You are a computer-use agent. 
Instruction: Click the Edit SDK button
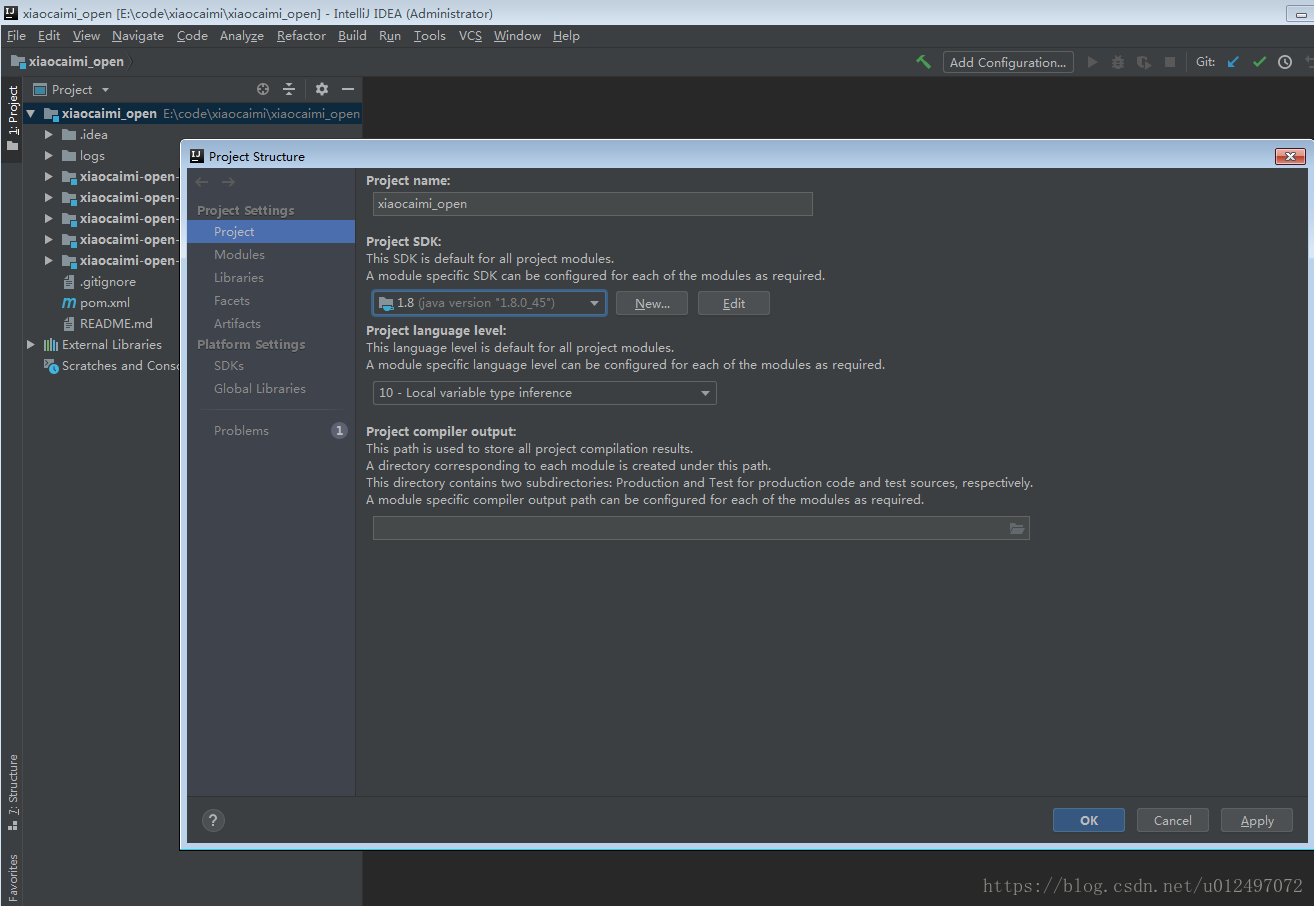coord(734,303)
